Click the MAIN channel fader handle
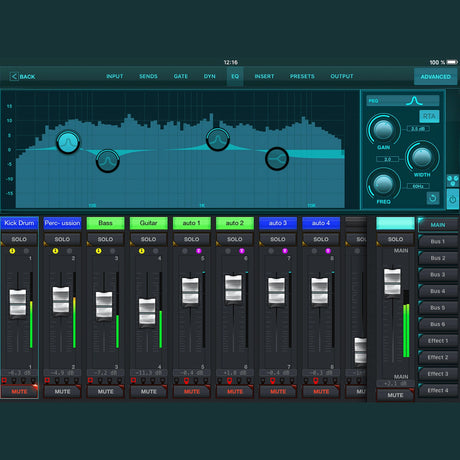 coord(392,281)
